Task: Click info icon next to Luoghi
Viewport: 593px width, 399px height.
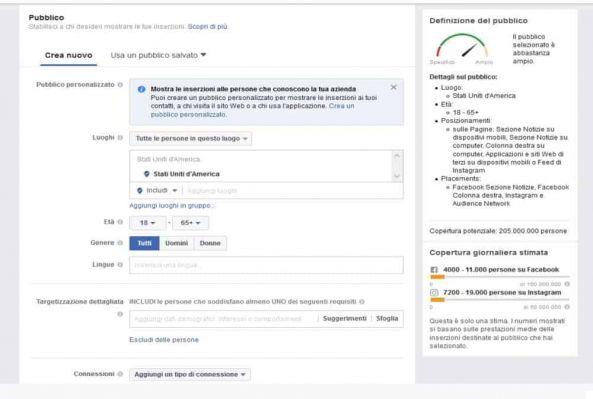Action: (120, 138)
